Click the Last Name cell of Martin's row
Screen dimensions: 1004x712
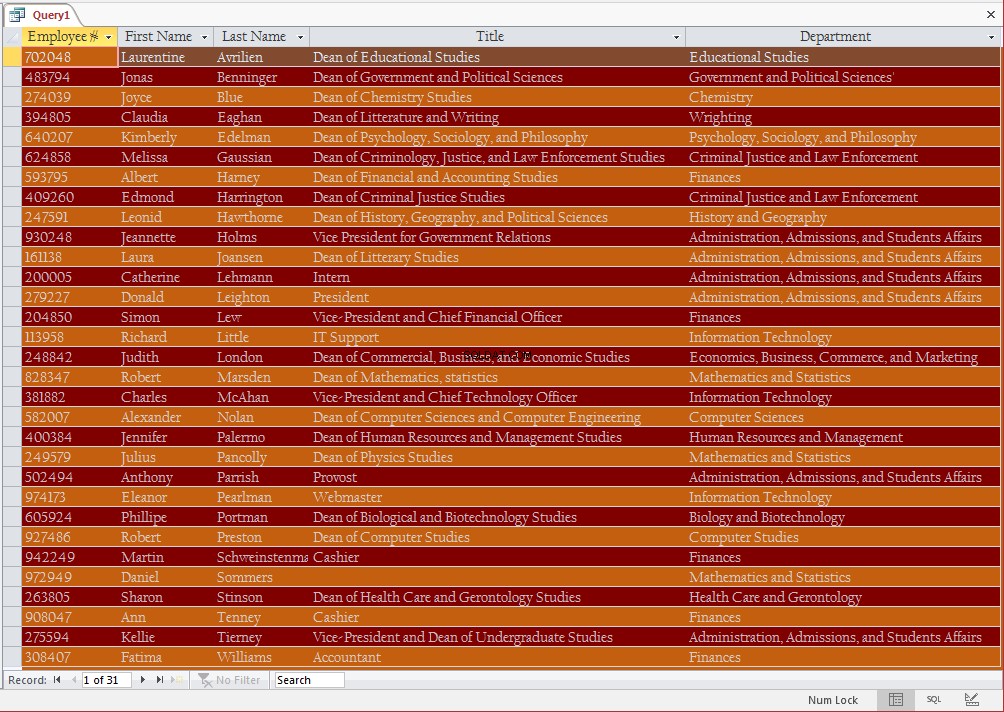click(262, 557)
